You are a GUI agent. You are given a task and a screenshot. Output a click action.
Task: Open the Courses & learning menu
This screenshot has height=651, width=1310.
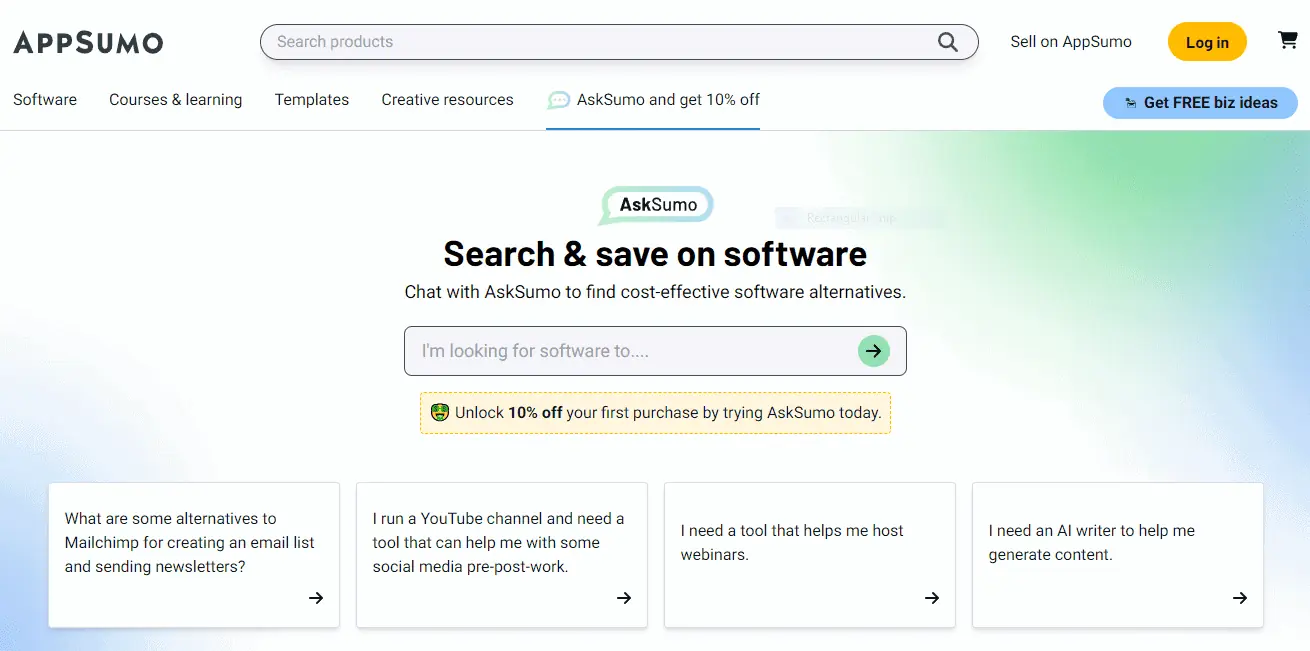176,100
